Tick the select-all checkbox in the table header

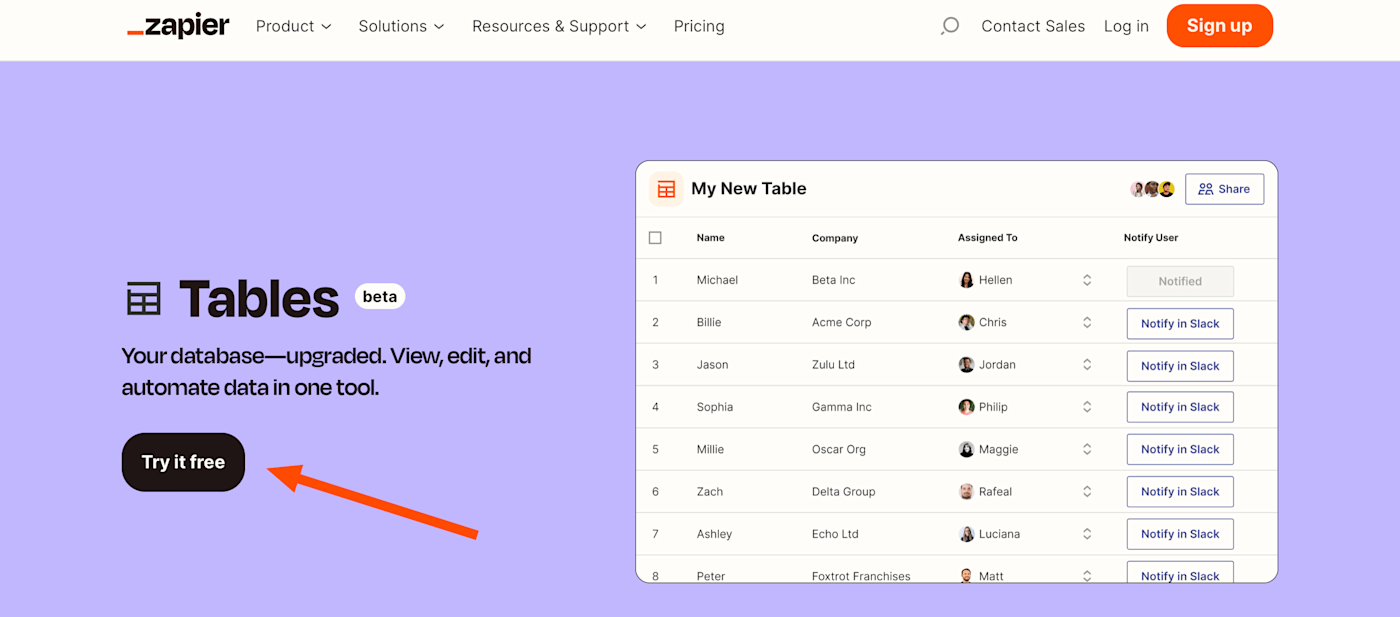(x=655, y=238)
